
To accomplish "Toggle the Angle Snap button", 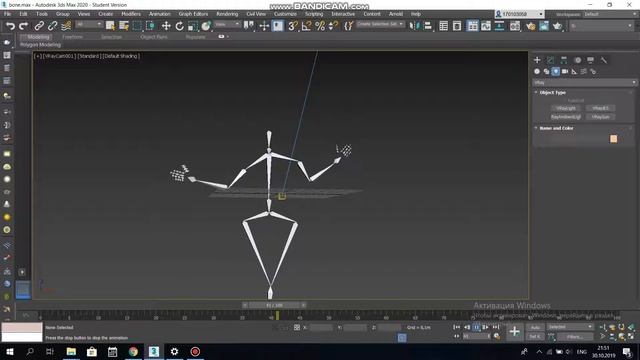I will click(x=306, y=26).
